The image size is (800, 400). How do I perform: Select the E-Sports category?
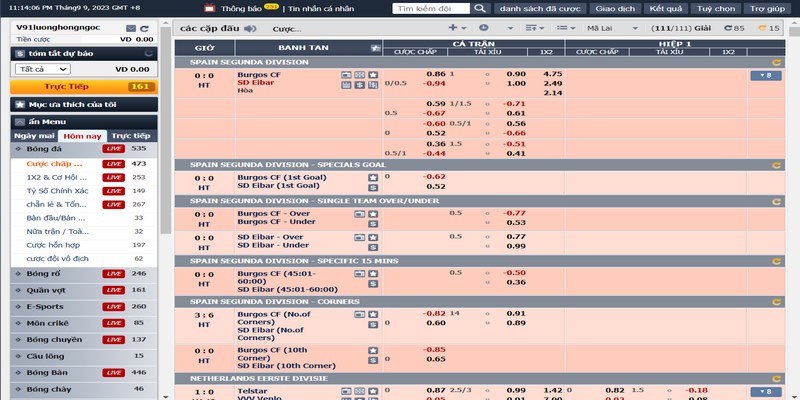tap(84, 307)
